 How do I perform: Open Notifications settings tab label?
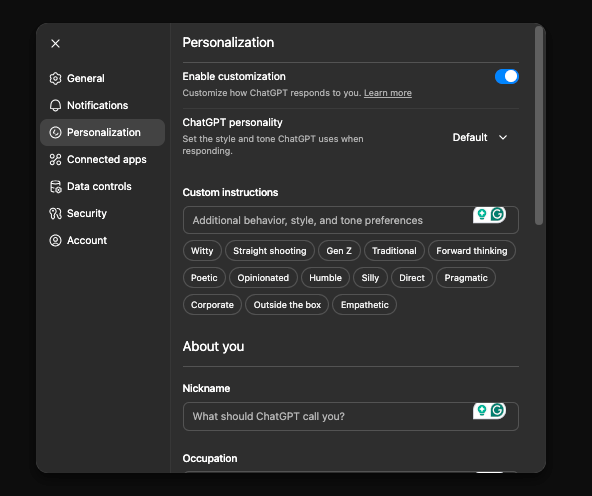(x=97, y=105)
